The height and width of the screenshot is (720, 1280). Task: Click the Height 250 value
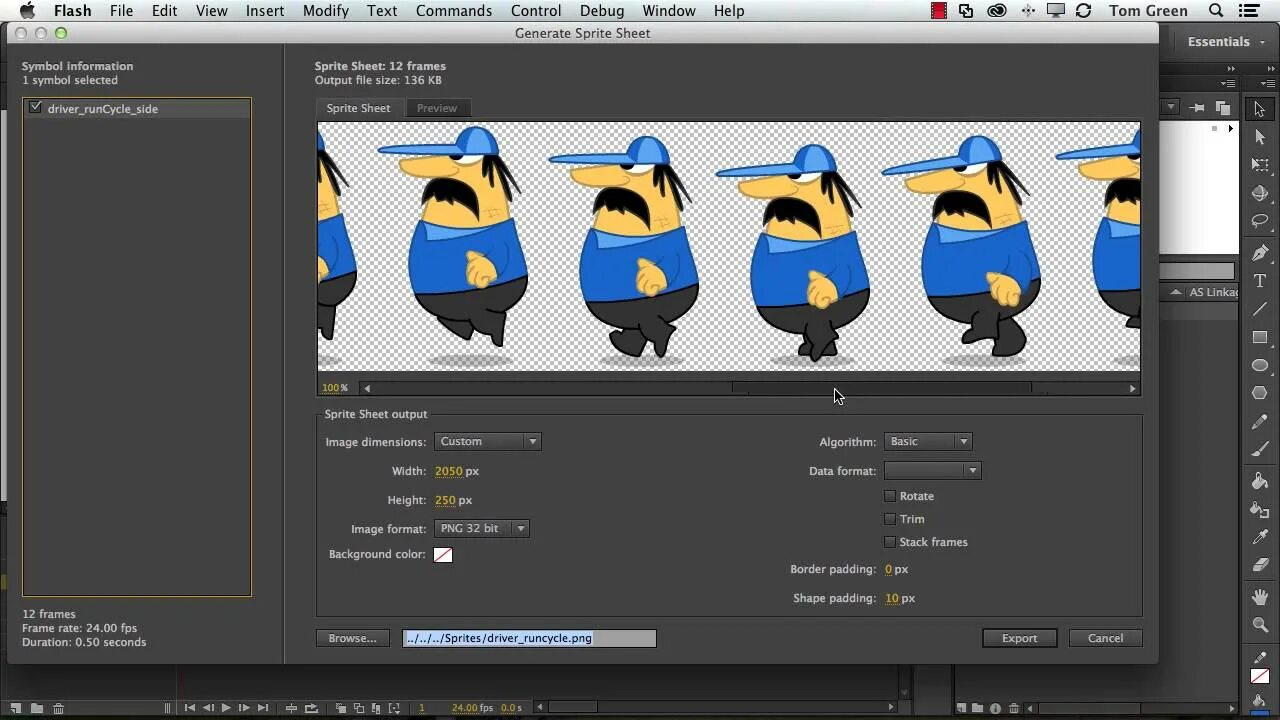click(445, 500)
